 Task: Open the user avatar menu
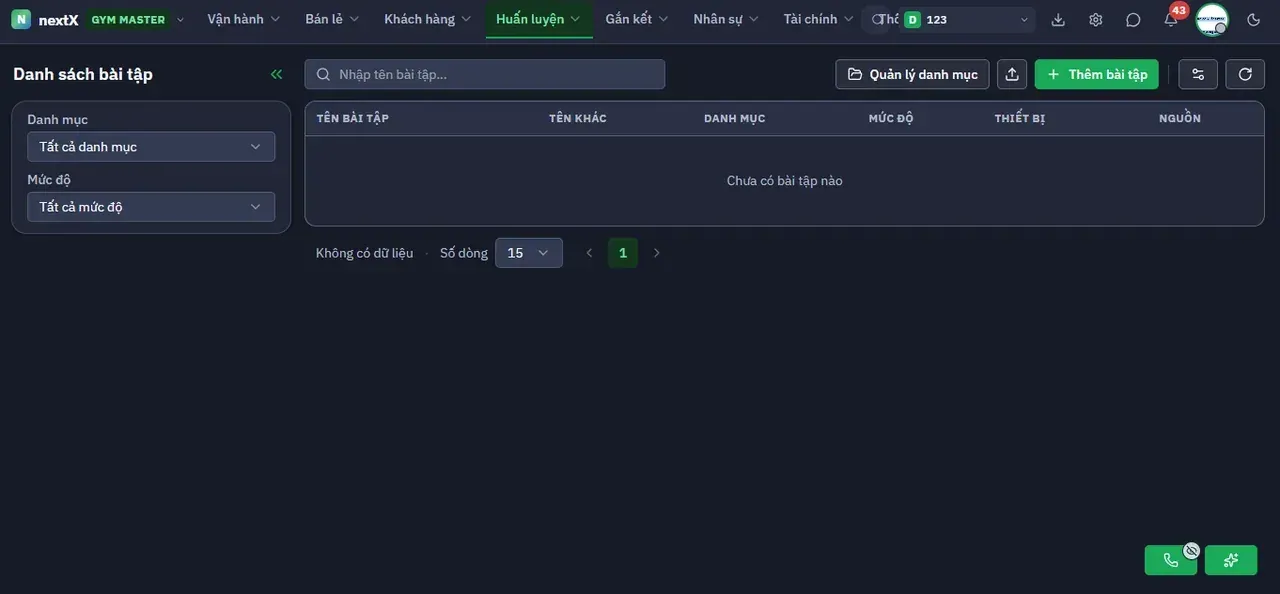pos(1212,19)
